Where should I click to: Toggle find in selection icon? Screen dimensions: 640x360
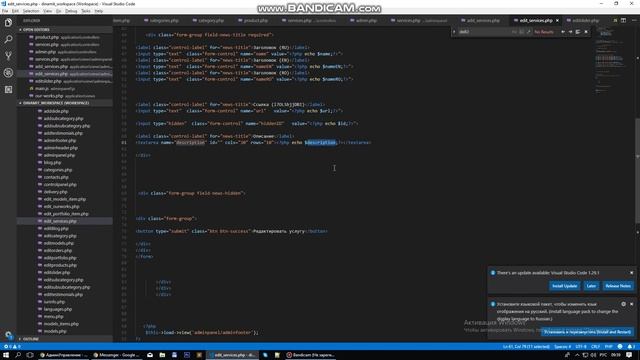pyautogui.click(x=578, y=32)
